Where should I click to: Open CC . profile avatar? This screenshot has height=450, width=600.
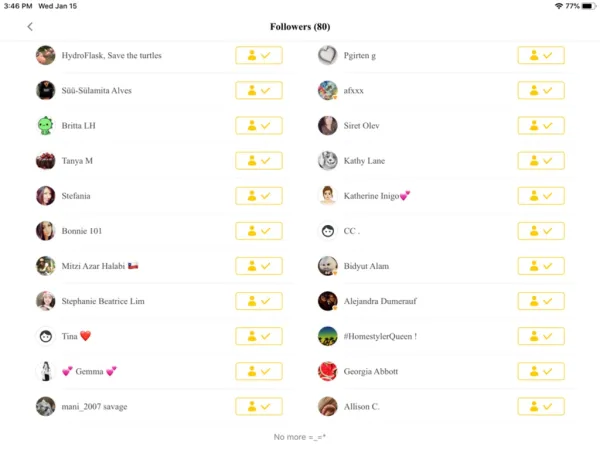[328, 231]
